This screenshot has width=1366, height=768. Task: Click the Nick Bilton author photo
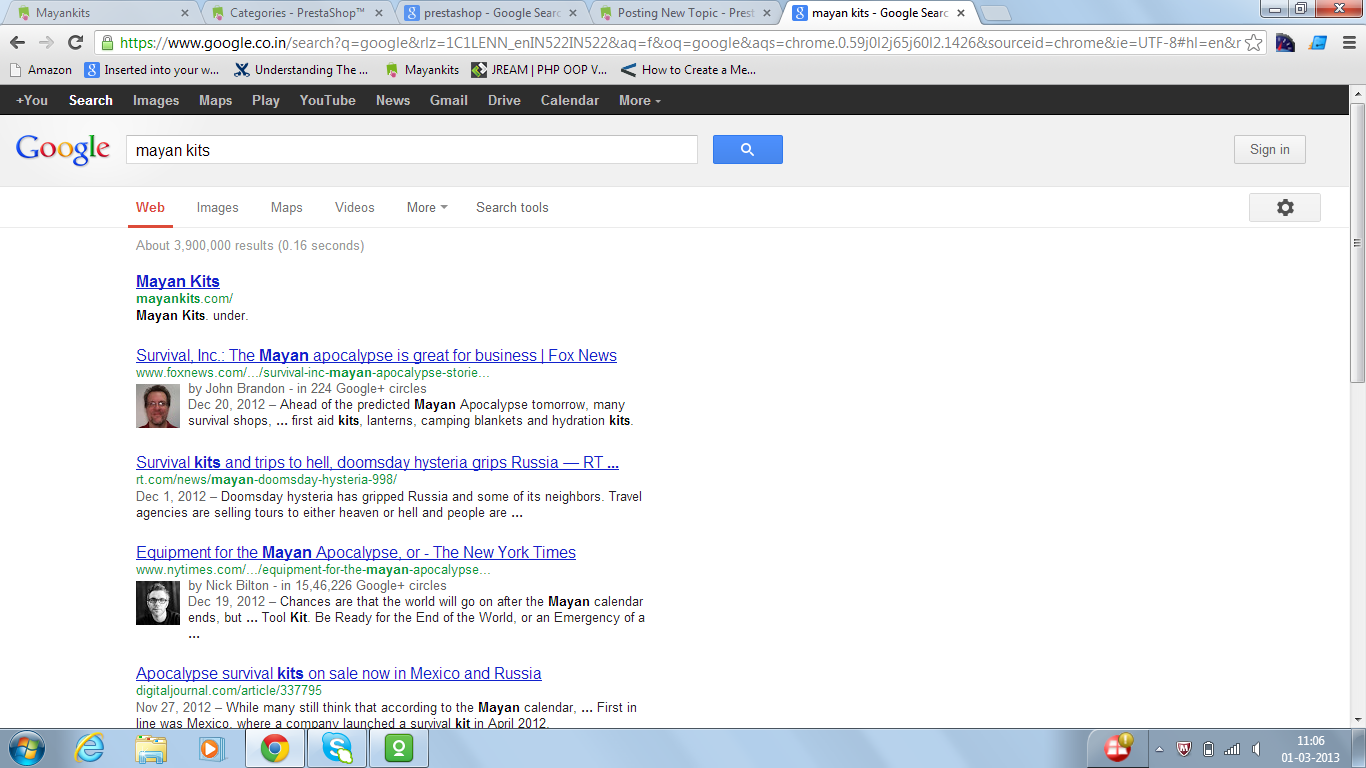click(158, 603)
